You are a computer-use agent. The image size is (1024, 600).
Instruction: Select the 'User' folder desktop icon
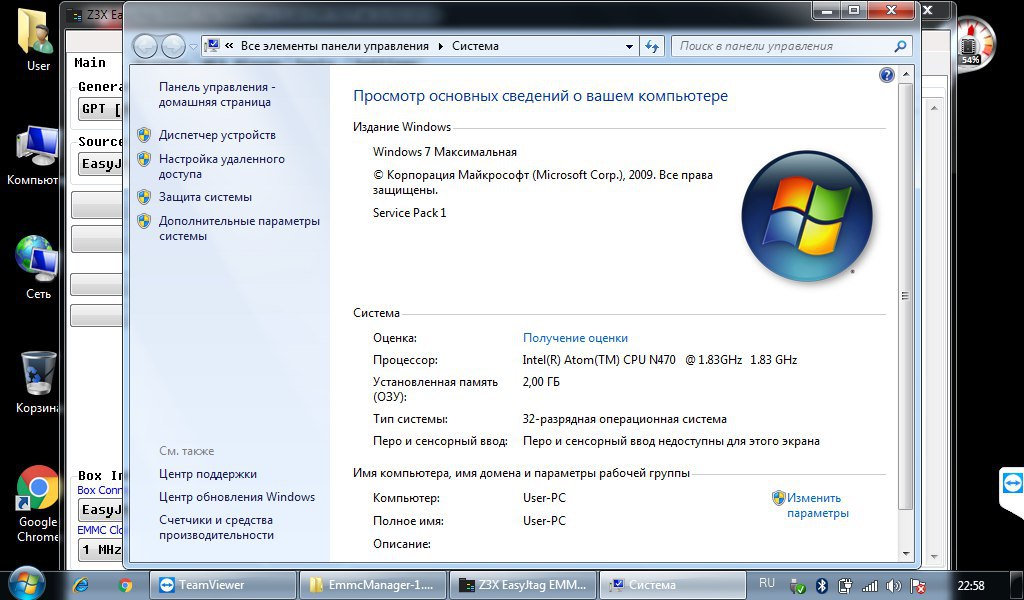tap(38, 39)
